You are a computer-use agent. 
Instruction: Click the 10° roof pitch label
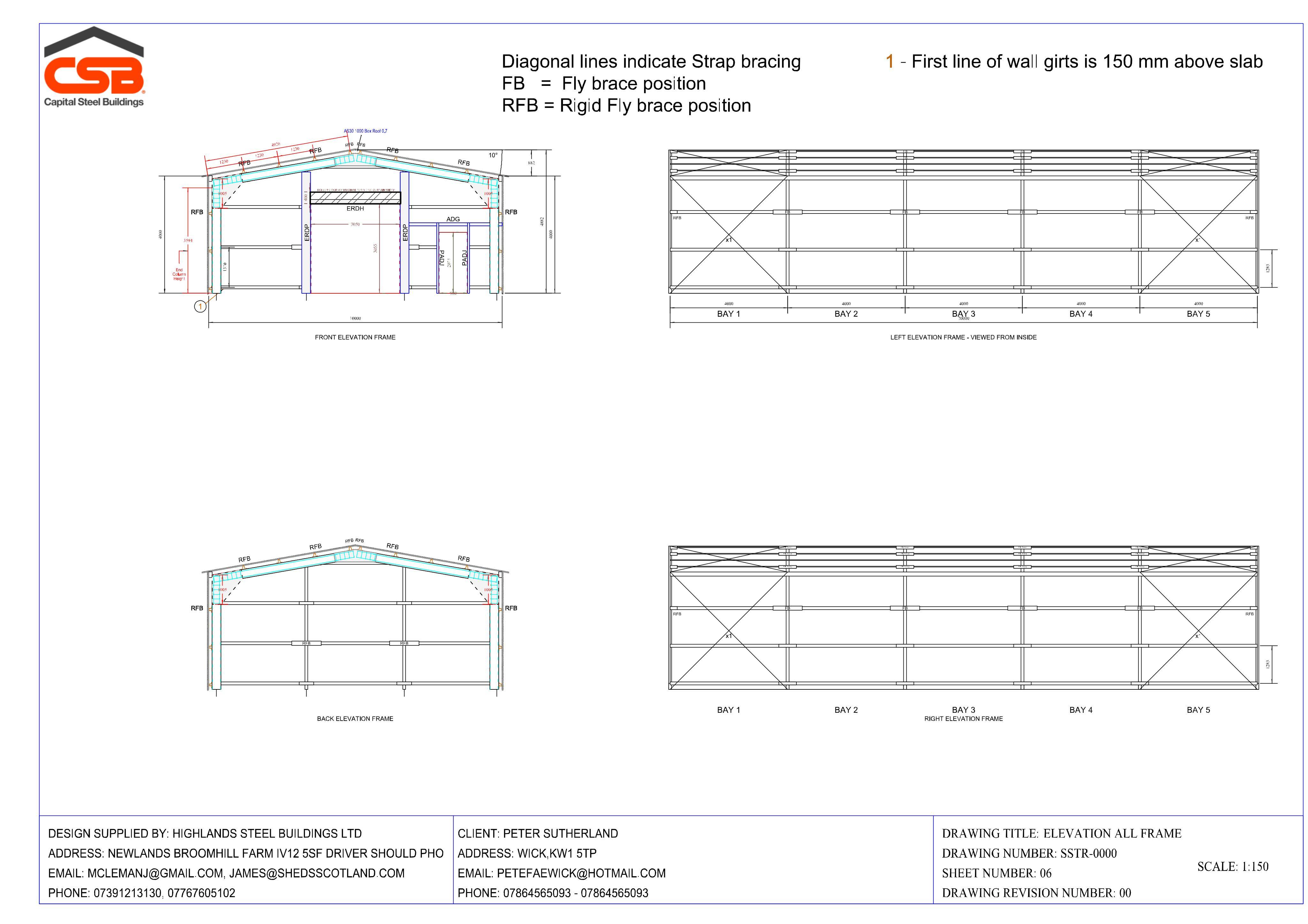(x=493, y=155)
